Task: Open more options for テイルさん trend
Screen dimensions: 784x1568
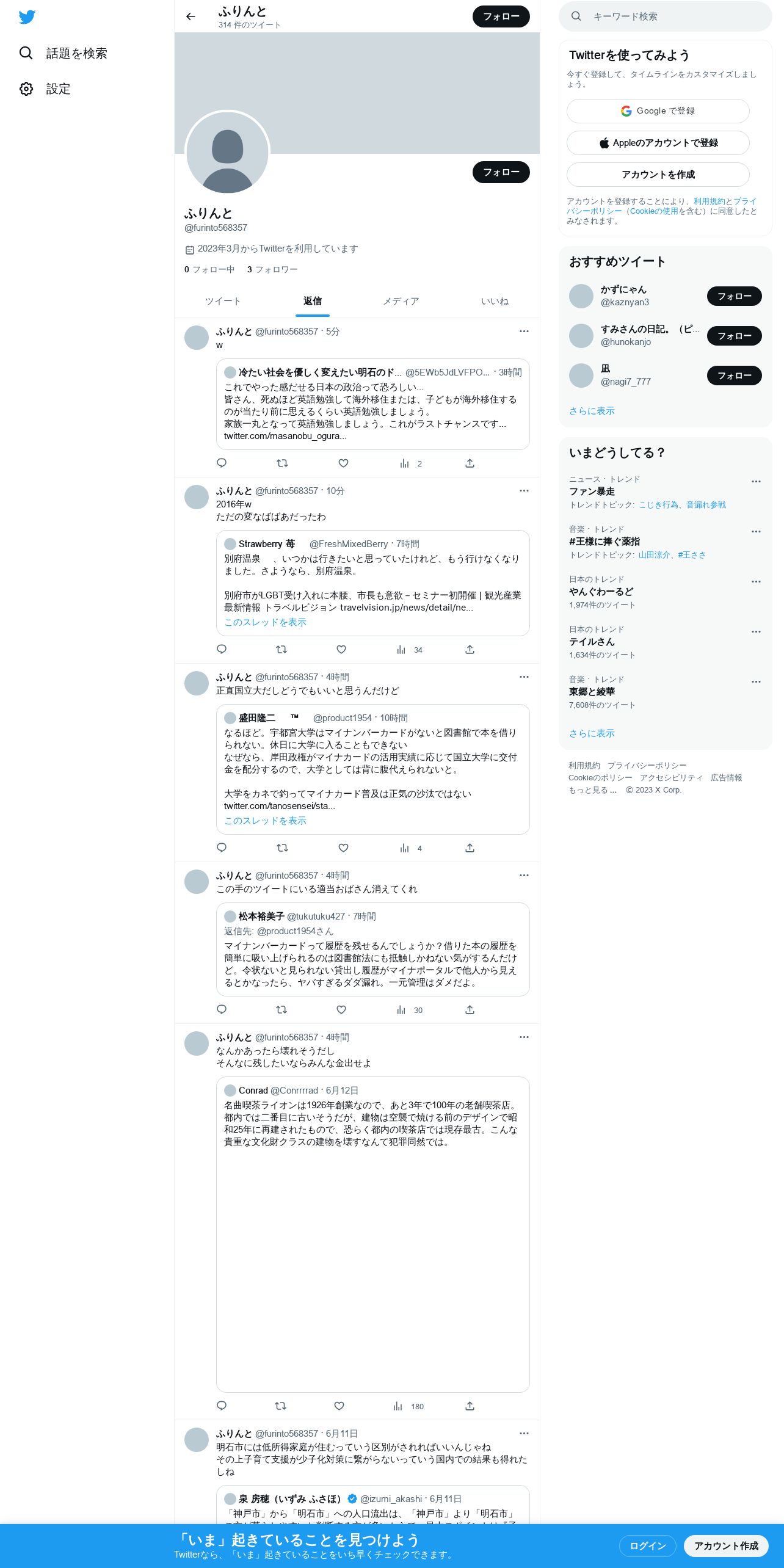Action: click(x=756, y=632)
